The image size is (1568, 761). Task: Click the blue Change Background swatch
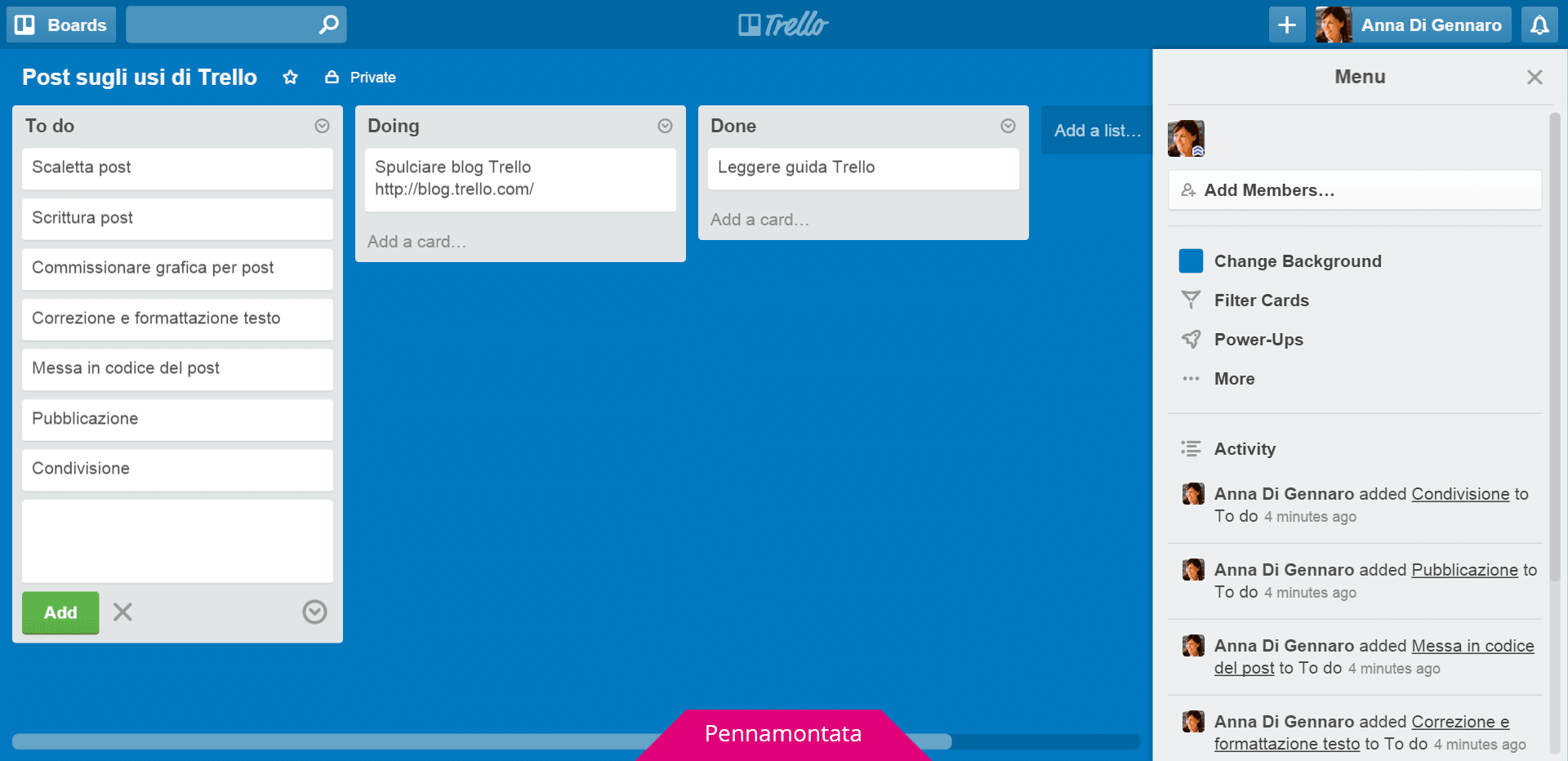click(1191, 261)
